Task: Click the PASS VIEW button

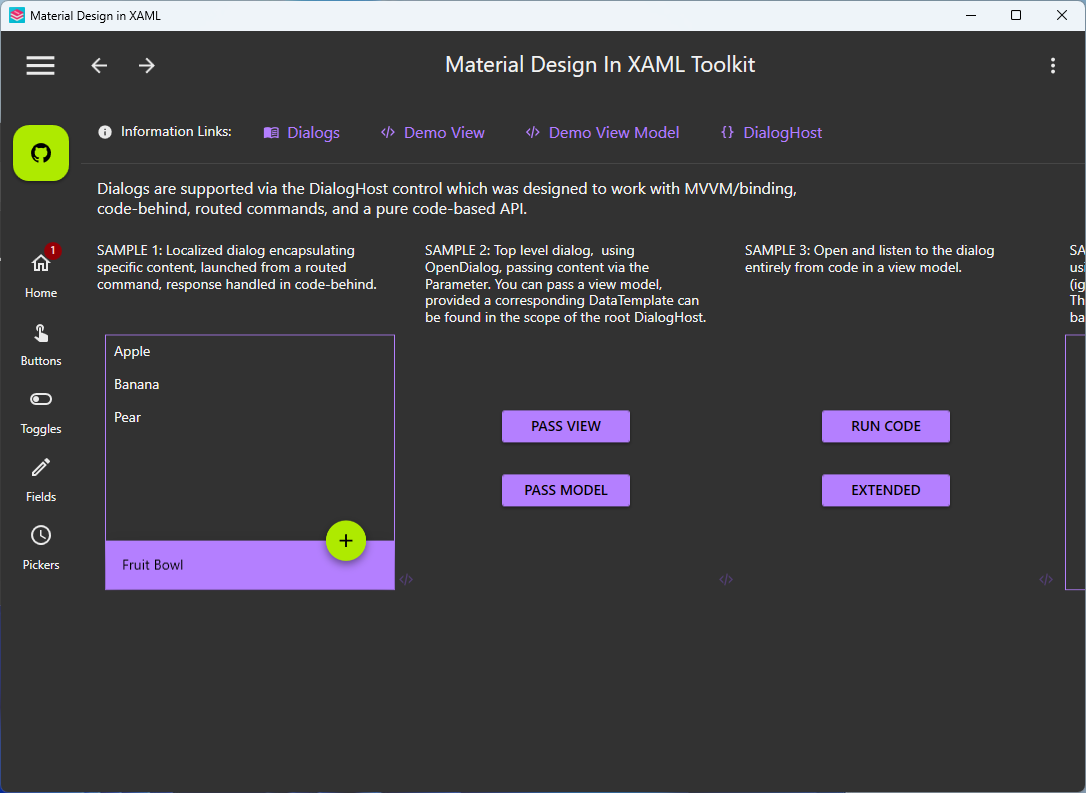Action: [566, 426]
